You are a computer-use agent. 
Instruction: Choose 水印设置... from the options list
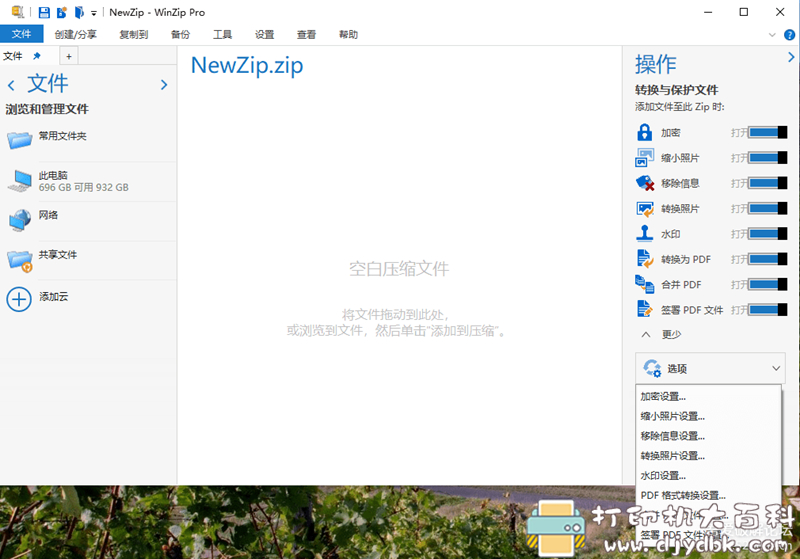[709, 476]
